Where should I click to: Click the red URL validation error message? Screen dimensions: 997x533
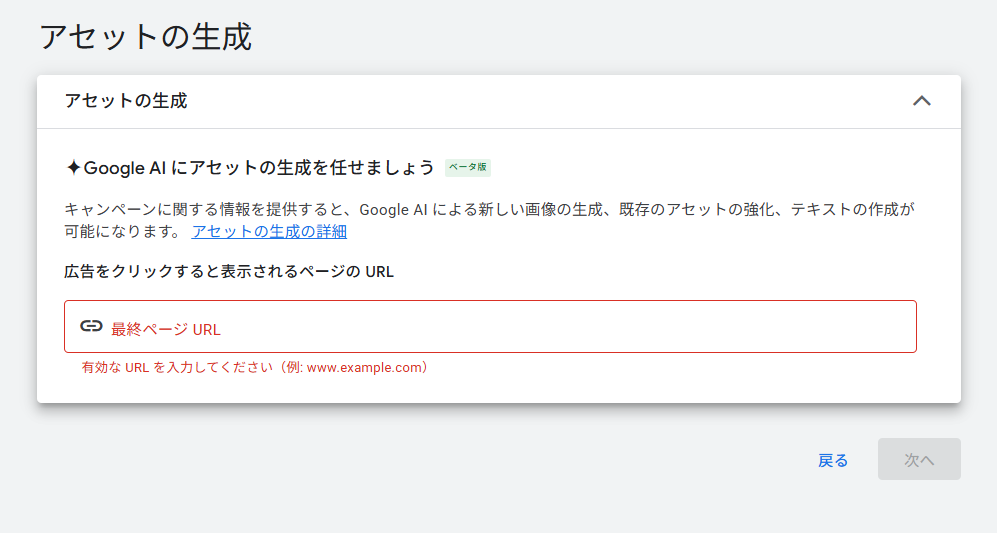tap(255, 367)
